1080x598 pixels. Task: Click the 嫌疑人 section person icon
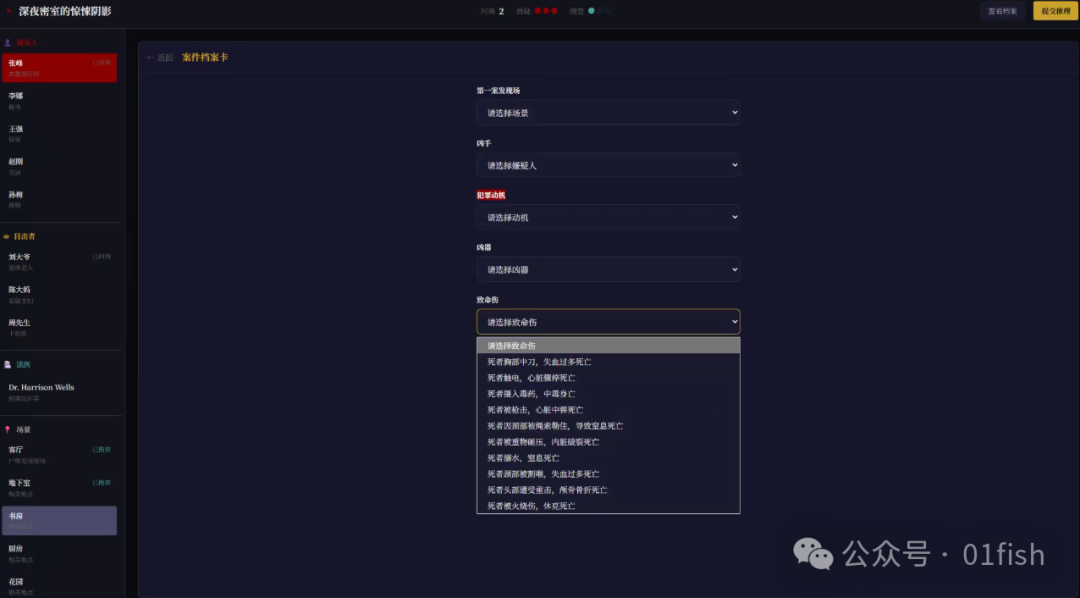tap(8, 43)
